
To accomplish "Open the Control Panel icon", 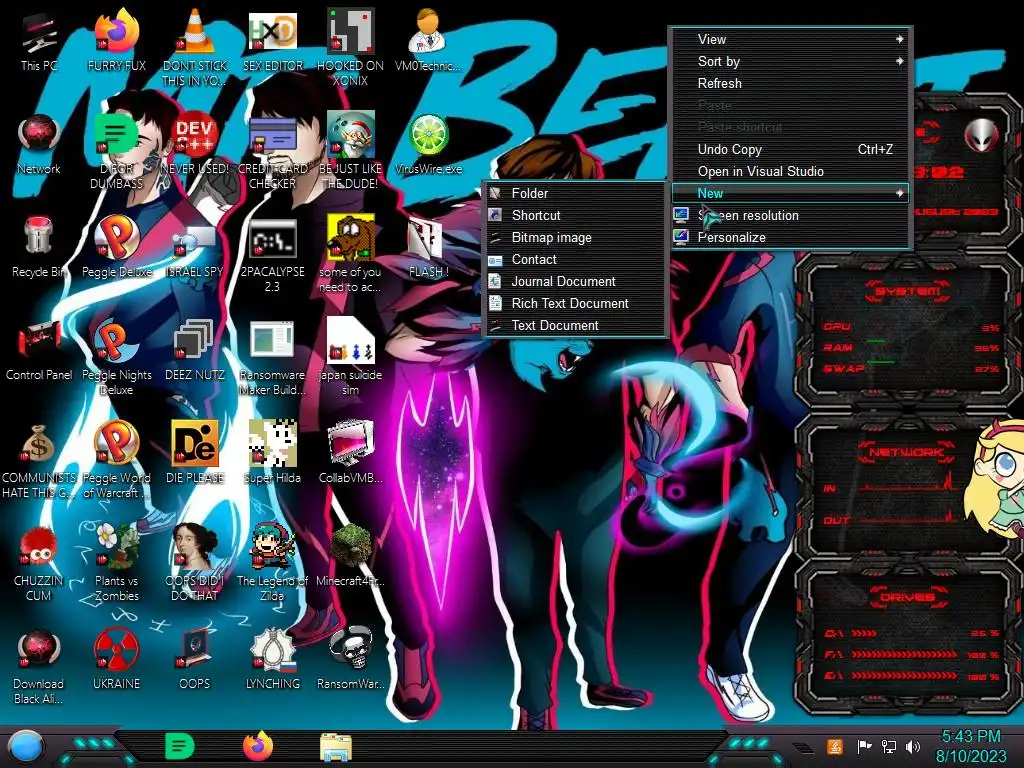I will 39,350.
